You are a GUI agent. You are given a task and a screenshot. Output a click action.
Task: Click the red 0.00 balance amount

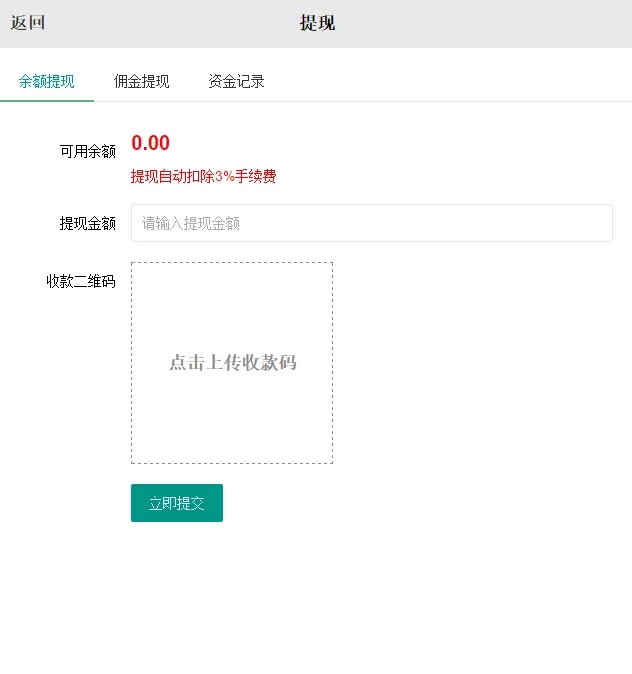[150, 143]
